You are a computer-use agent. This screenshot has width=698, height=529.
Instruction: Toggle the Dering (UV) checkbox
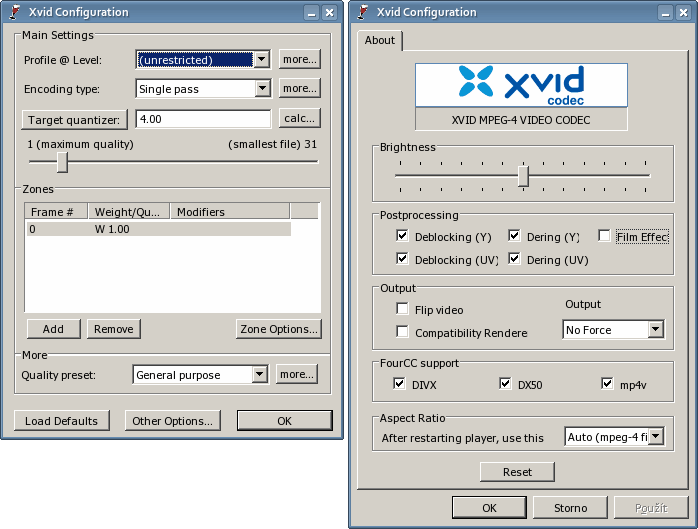(514, 259)
